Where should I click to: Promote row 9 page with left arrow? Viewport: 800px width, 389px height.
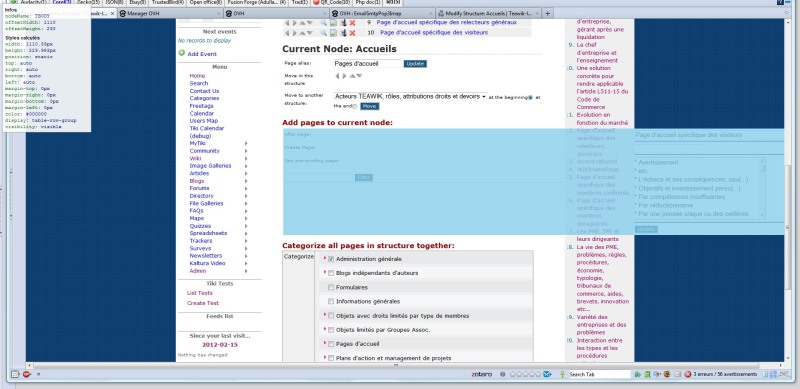287,22
